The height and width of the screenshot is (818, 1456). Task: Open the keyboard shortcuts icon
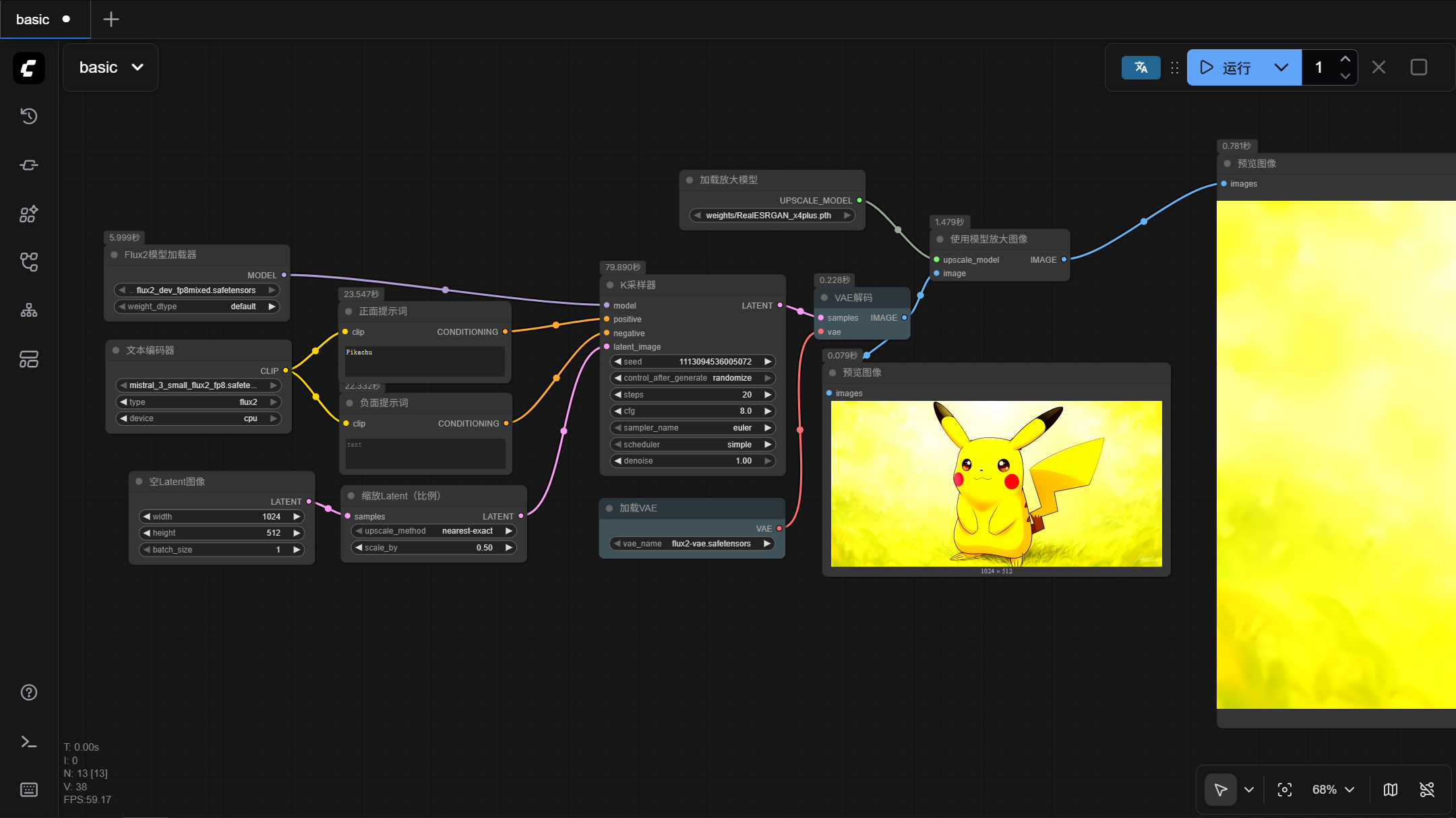(x=28, y=790)
